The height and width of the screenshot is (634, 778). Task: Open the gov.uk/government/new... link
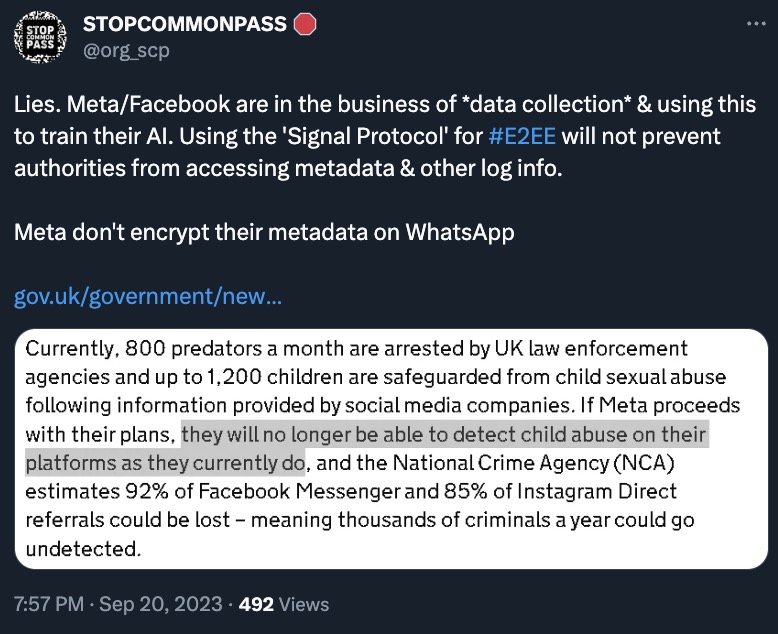click(x=148, y=296)
